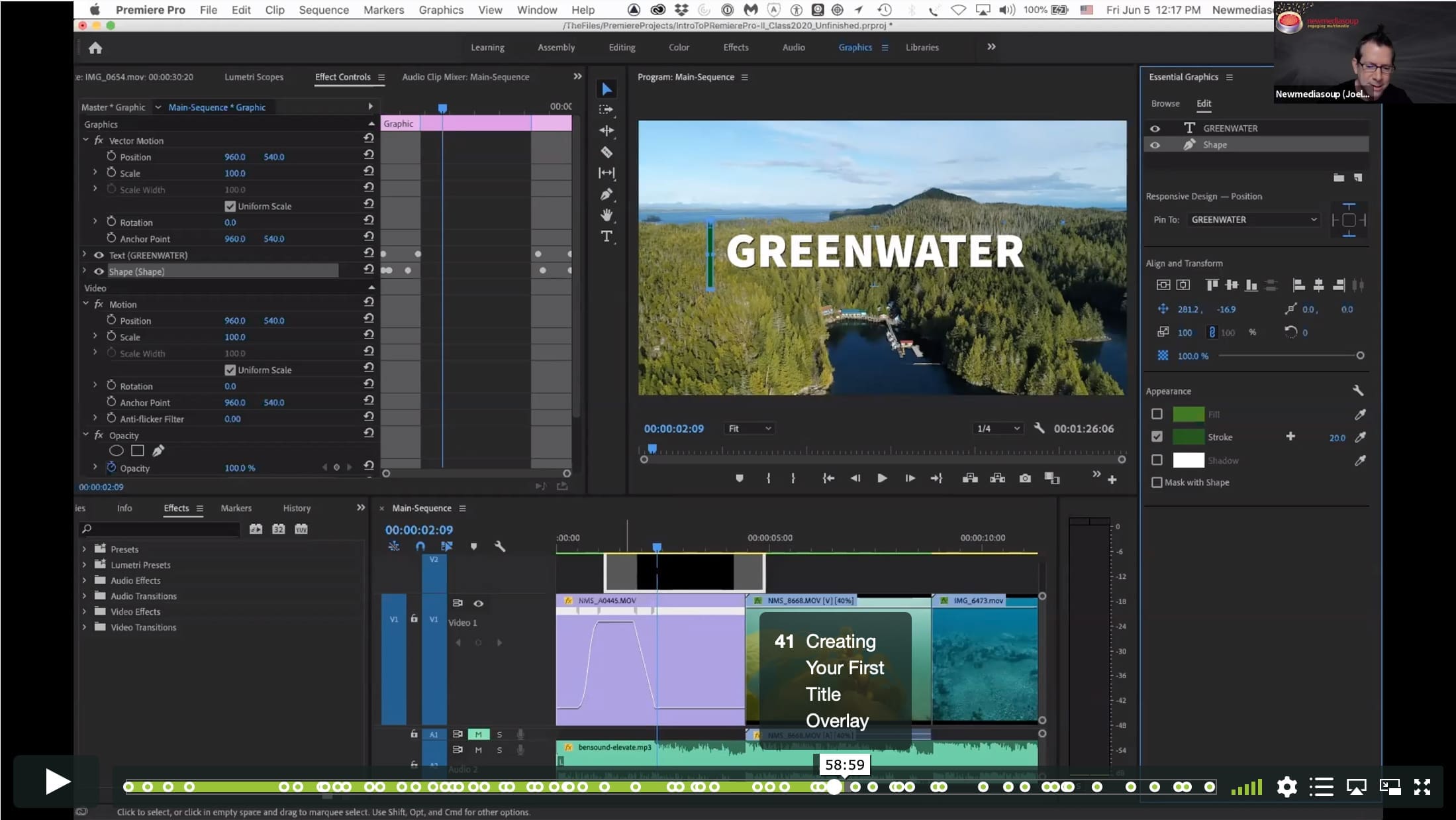Screen dimensions: 1456x820
Task: Enable the Fill checkbox in Appearance
Action: pyautogui.click(x=1157, y=414)
